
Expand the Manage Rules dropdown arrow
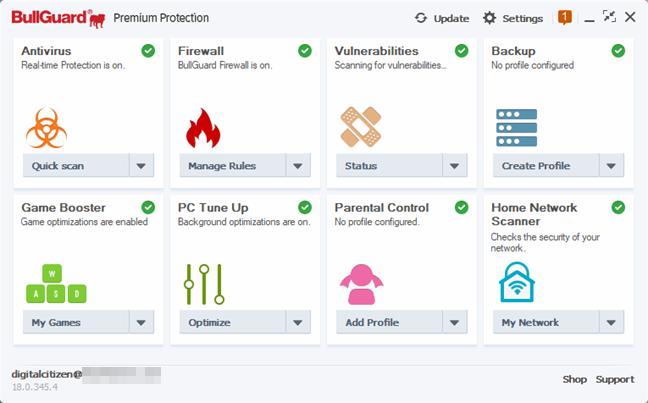click(298, 166)
